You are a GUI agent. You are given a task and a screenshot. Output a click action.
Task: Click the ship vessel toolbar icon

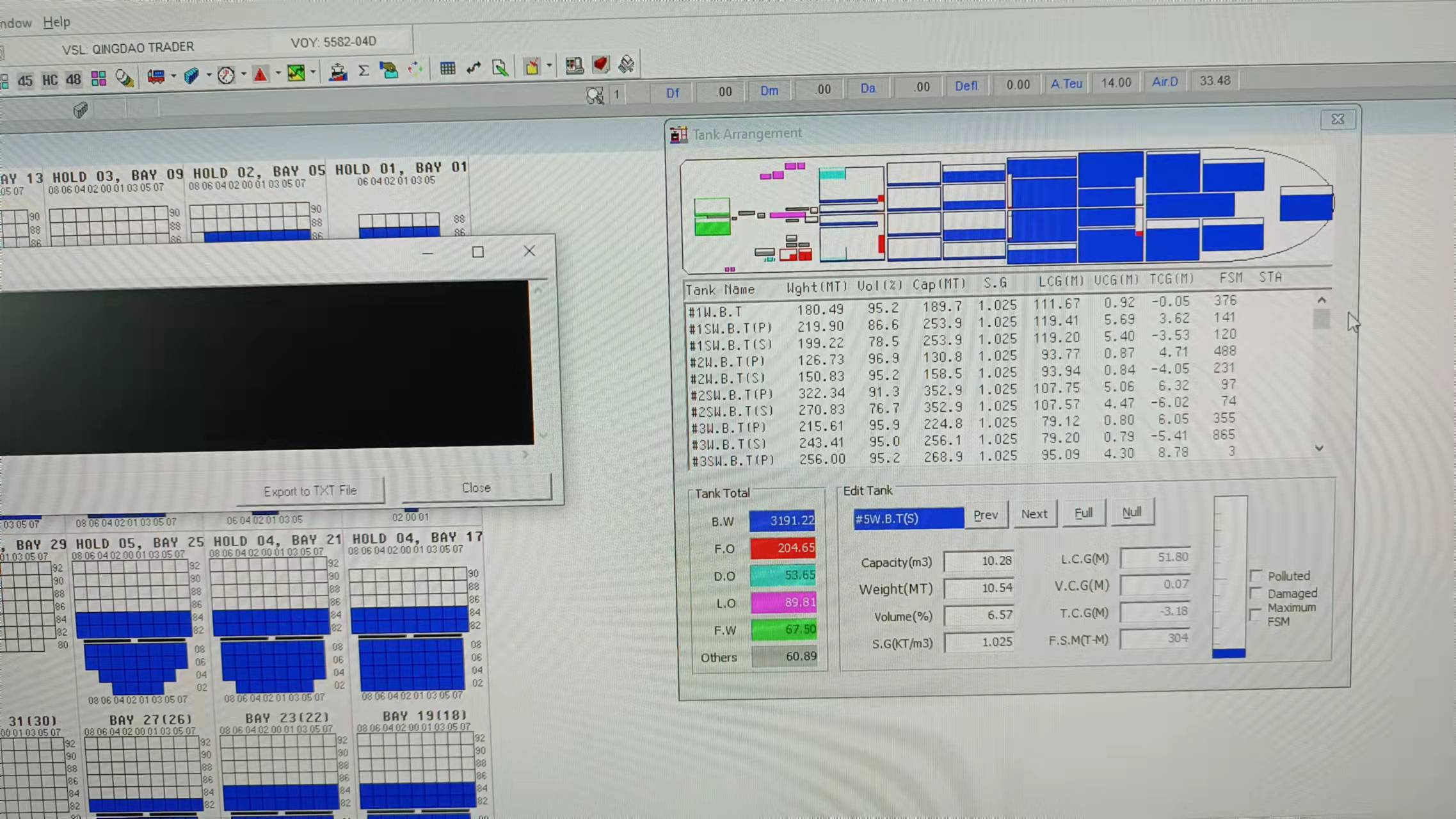click(338, 72)
